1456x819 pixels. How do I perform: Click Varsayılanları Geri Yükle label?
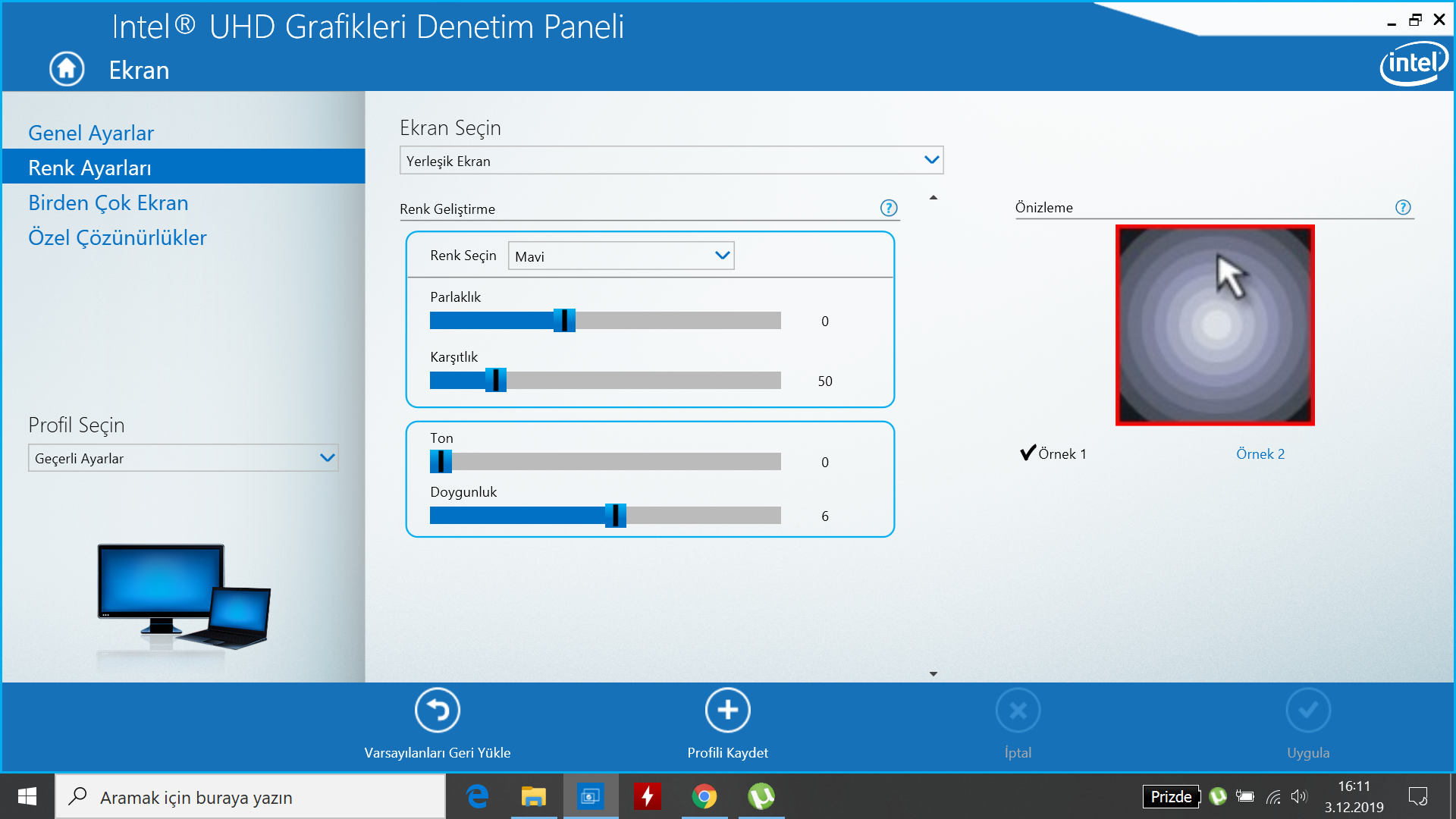click(438, 752)
